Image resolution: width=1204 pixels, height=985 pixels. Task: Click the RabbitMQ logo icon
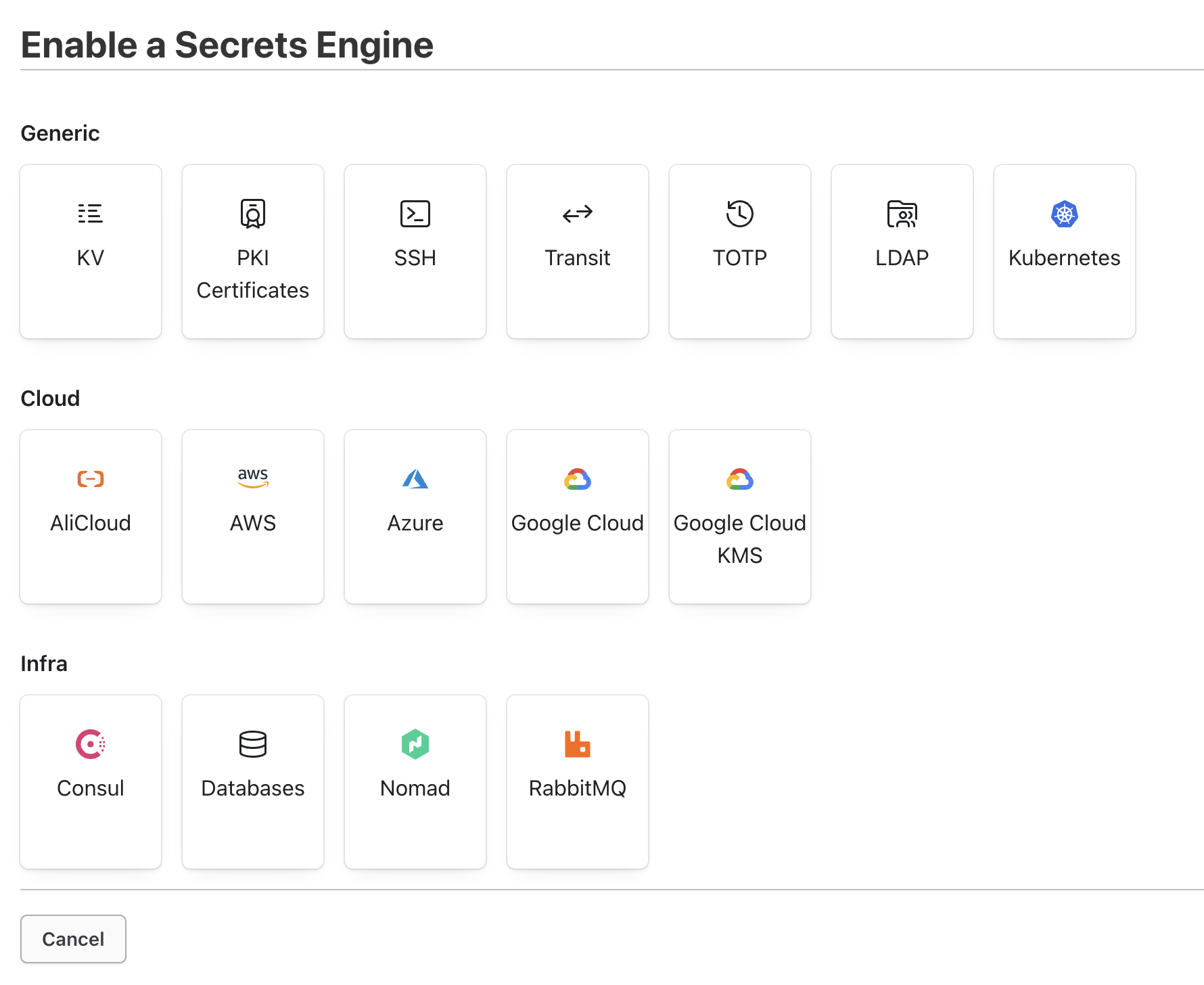click(x=577, y=743)
